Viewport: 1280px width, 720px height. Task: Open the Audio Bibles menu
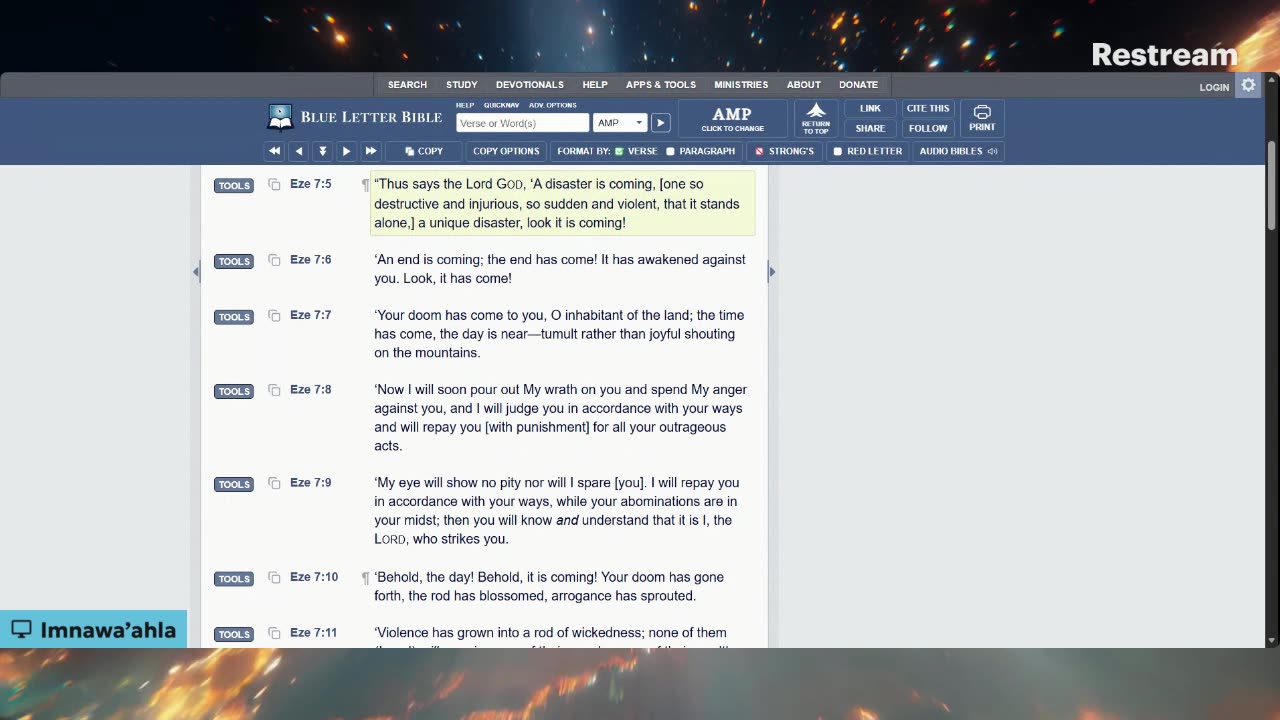point(958,151)
